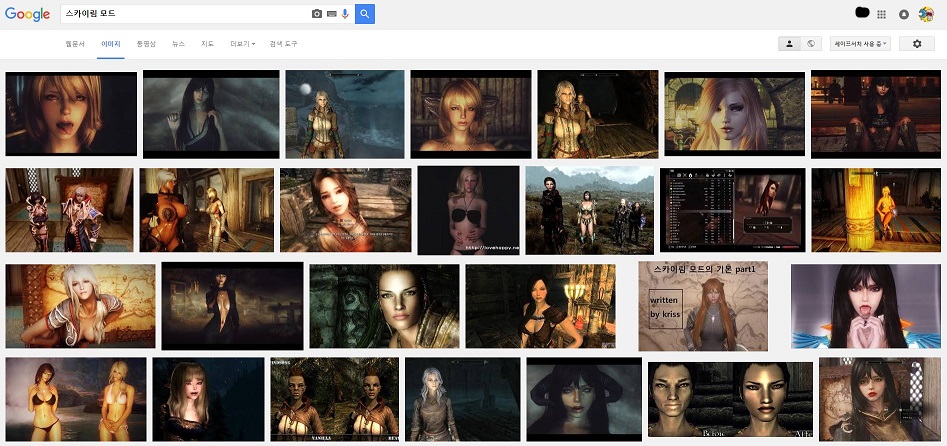Open thumbnail of brunette with subtitle text overlay
Image resolution: width=947 pixels, height=446 pixels.
(345, 210)
